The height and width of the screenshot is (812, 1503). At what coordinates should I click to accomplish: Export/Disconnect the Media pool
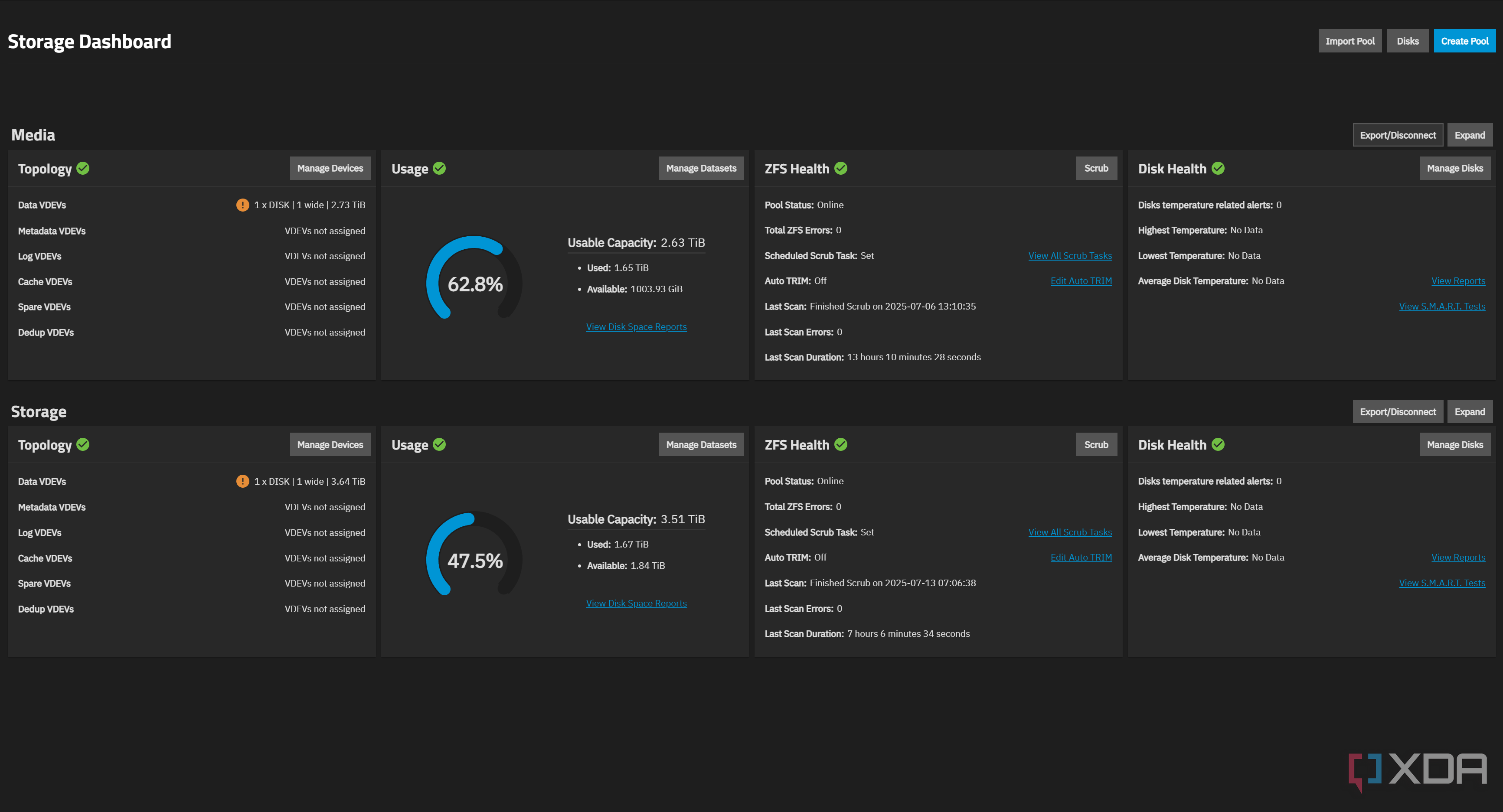coord(1398,135)
